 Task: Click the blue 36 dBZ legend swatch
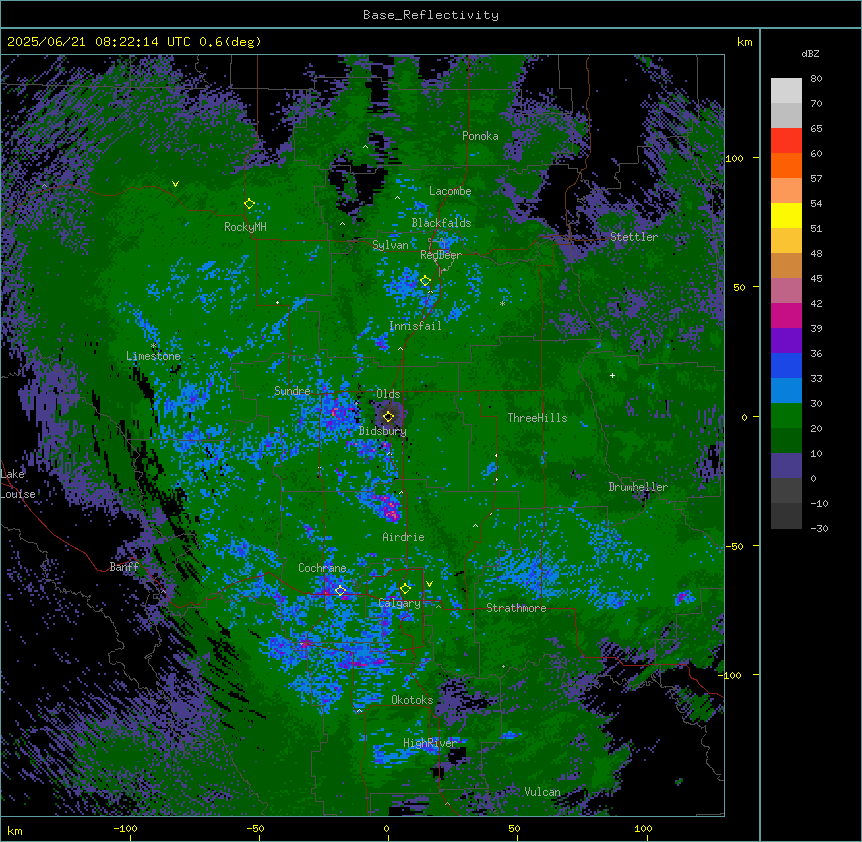tap(786, 365)
